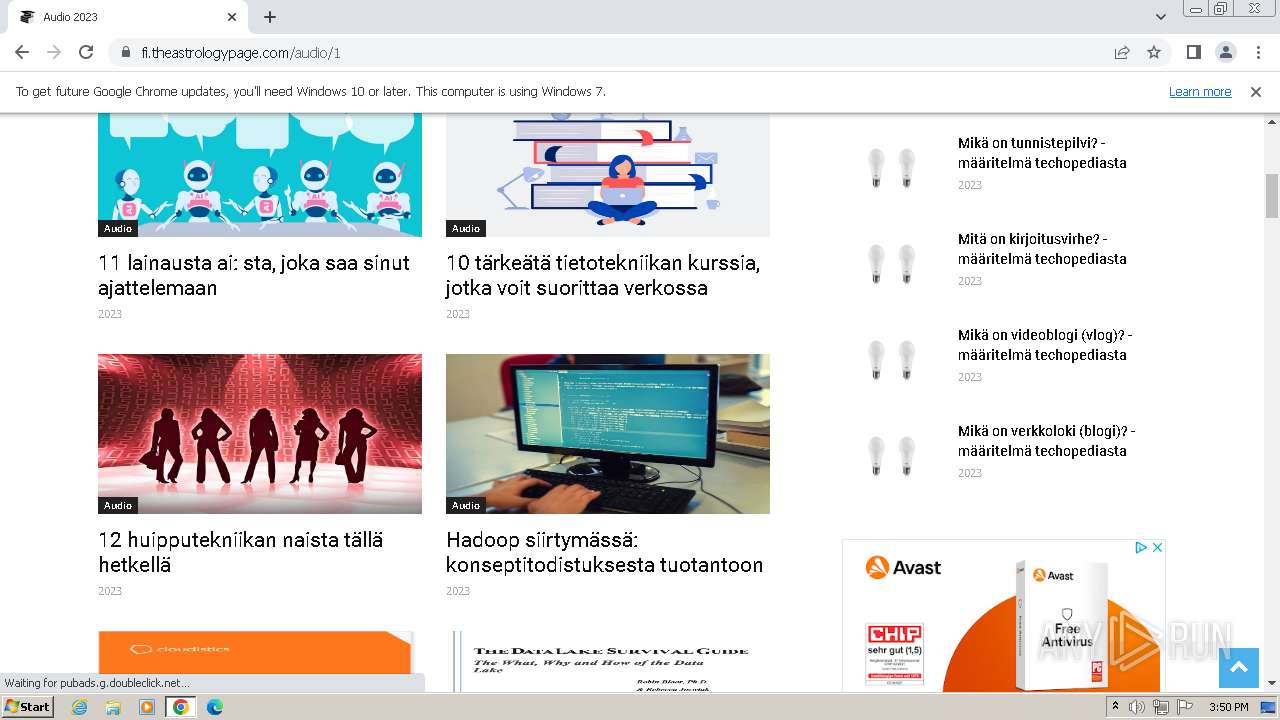This screenshot has width=1280, height=720.
Task: View site information lock icon
Action: (x=125, y=52)
